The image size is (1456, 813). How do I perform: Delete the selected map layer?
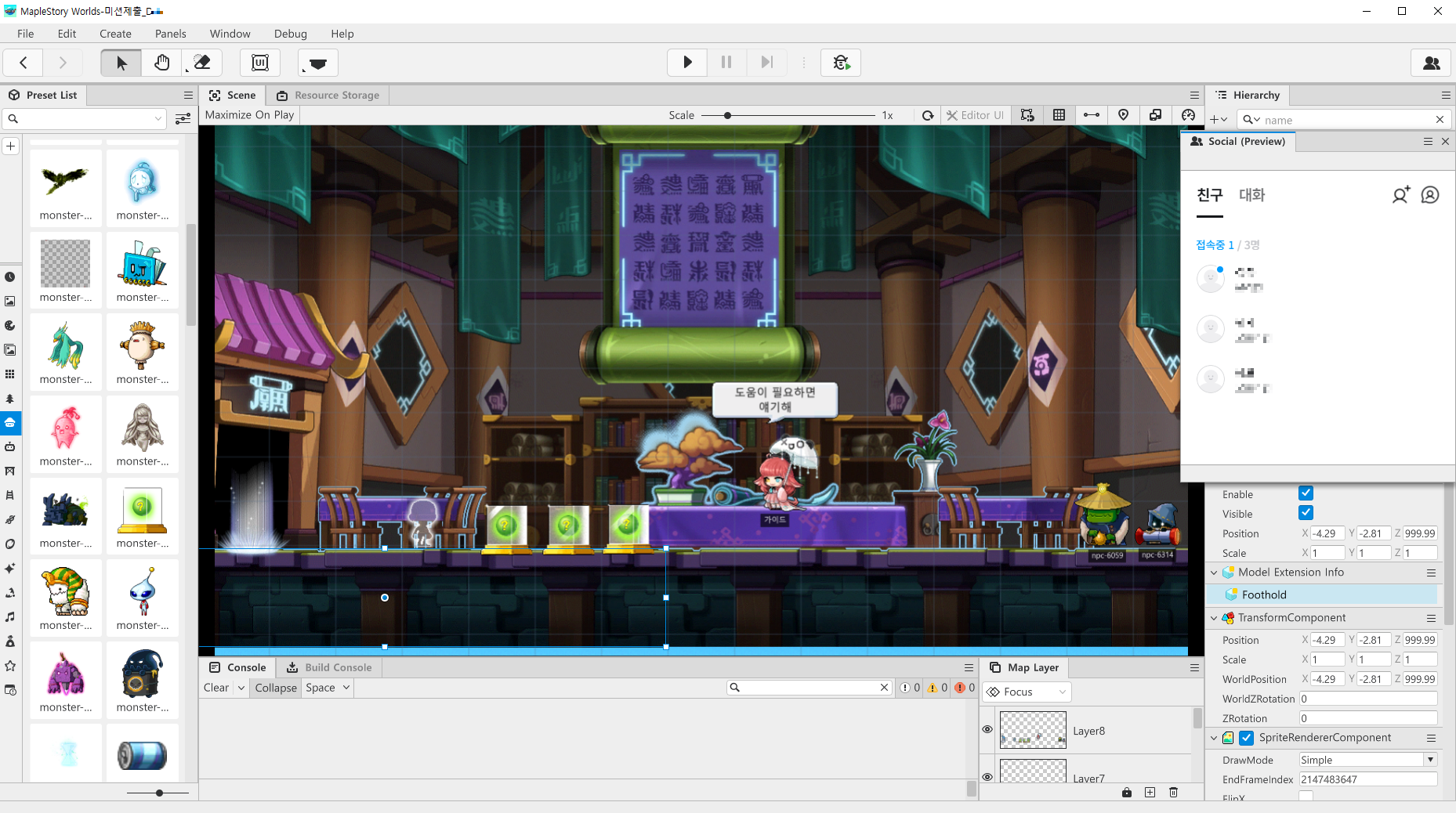tap(1173, 792)
